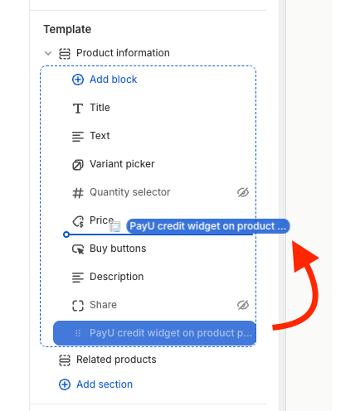Viewport: 360px width, 411px height.
Task: Click the Add section plus icon
Action: (65, 385)
